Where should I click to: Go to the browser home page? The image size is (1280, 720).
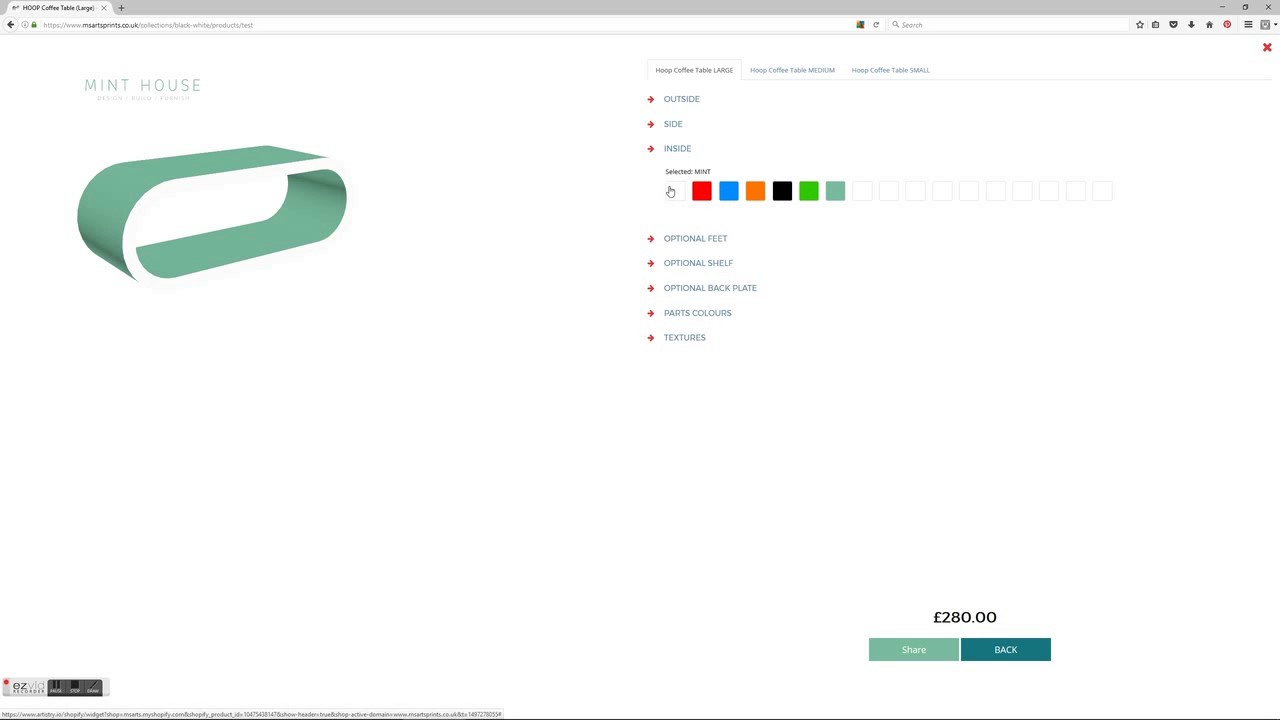click(x=1209, y=24)
